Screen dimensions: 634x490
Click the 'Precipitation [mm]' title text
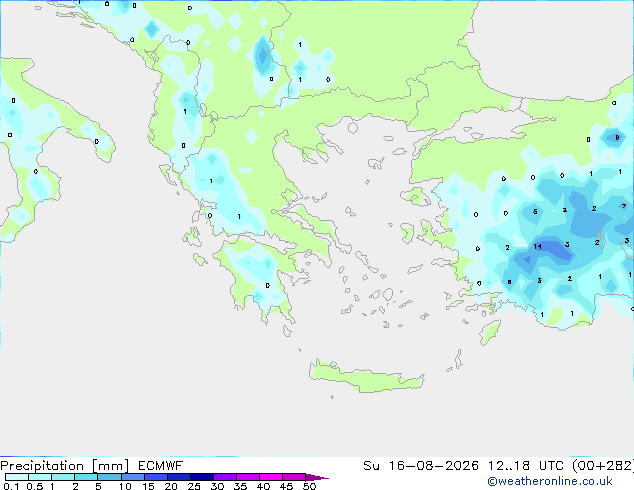64,466
